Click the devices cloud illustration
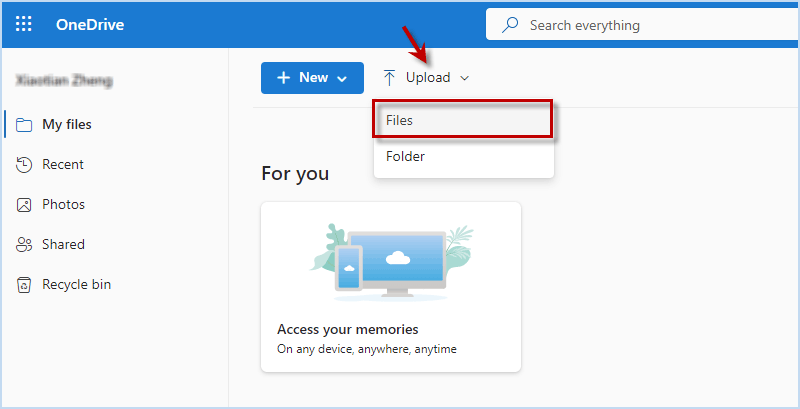This screenshot has height=409, width=800. pos(391,262)
